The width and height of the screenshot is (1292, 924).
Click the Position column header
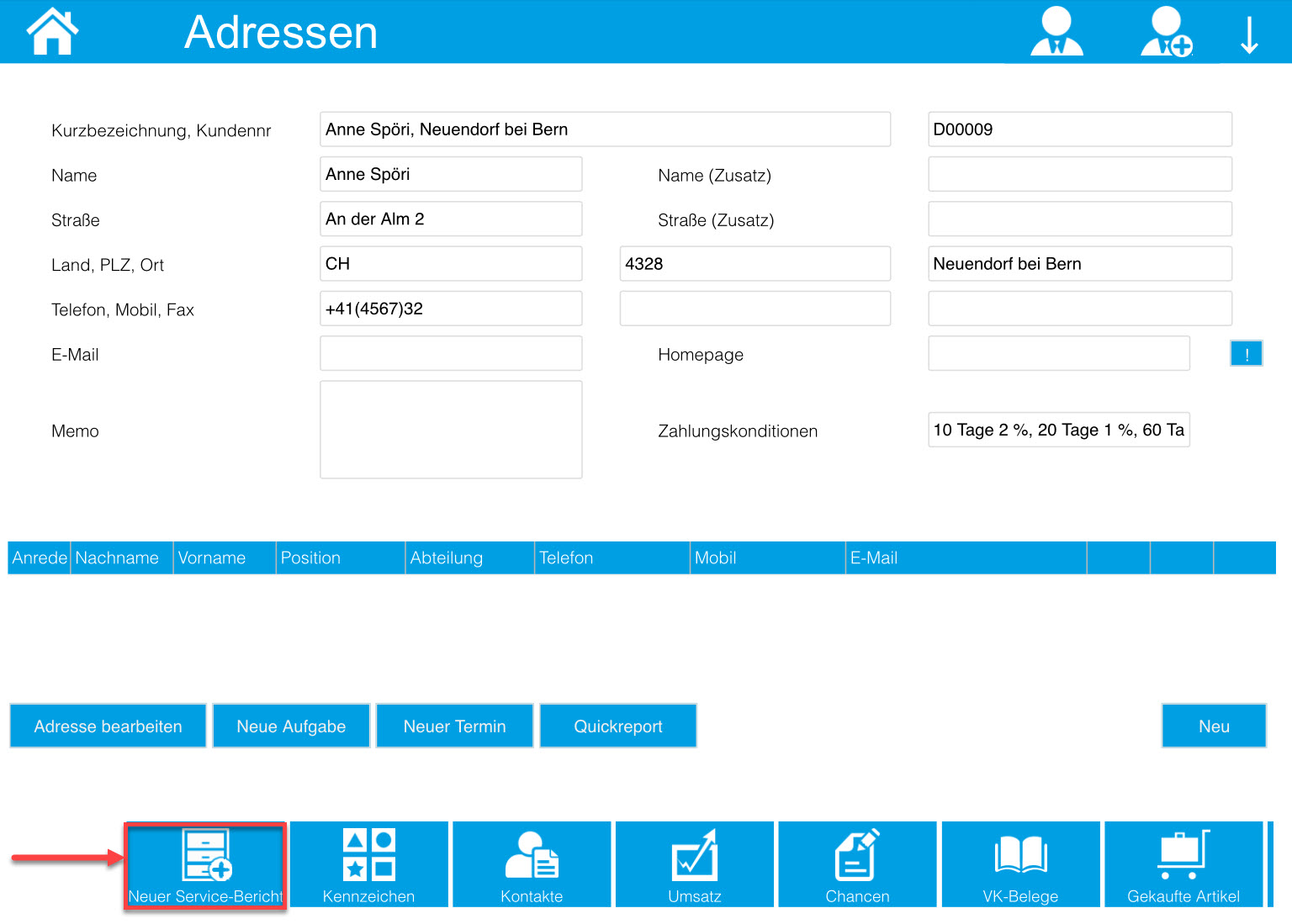click(x=341, y=558)
